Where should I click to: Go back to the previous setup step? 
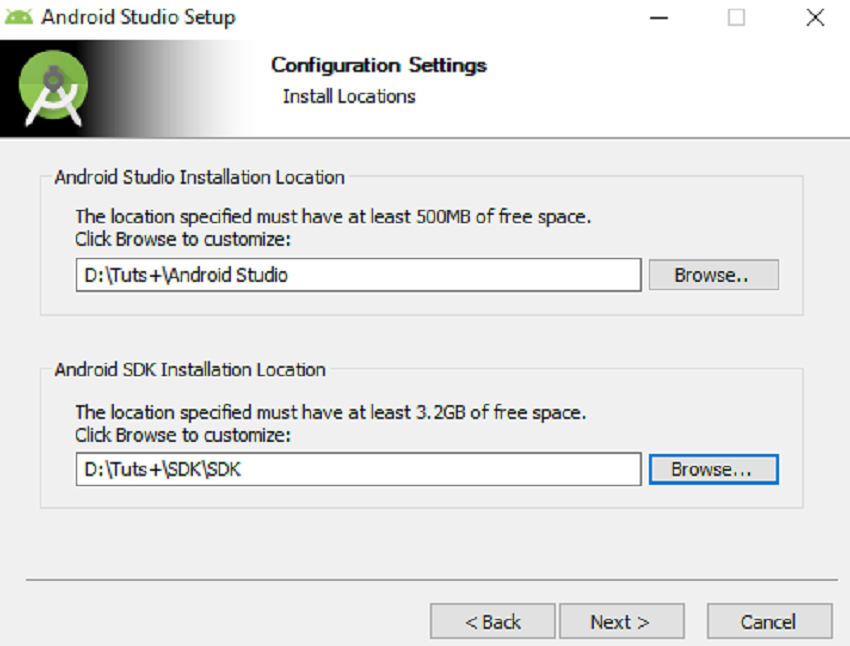coord(492,621)
